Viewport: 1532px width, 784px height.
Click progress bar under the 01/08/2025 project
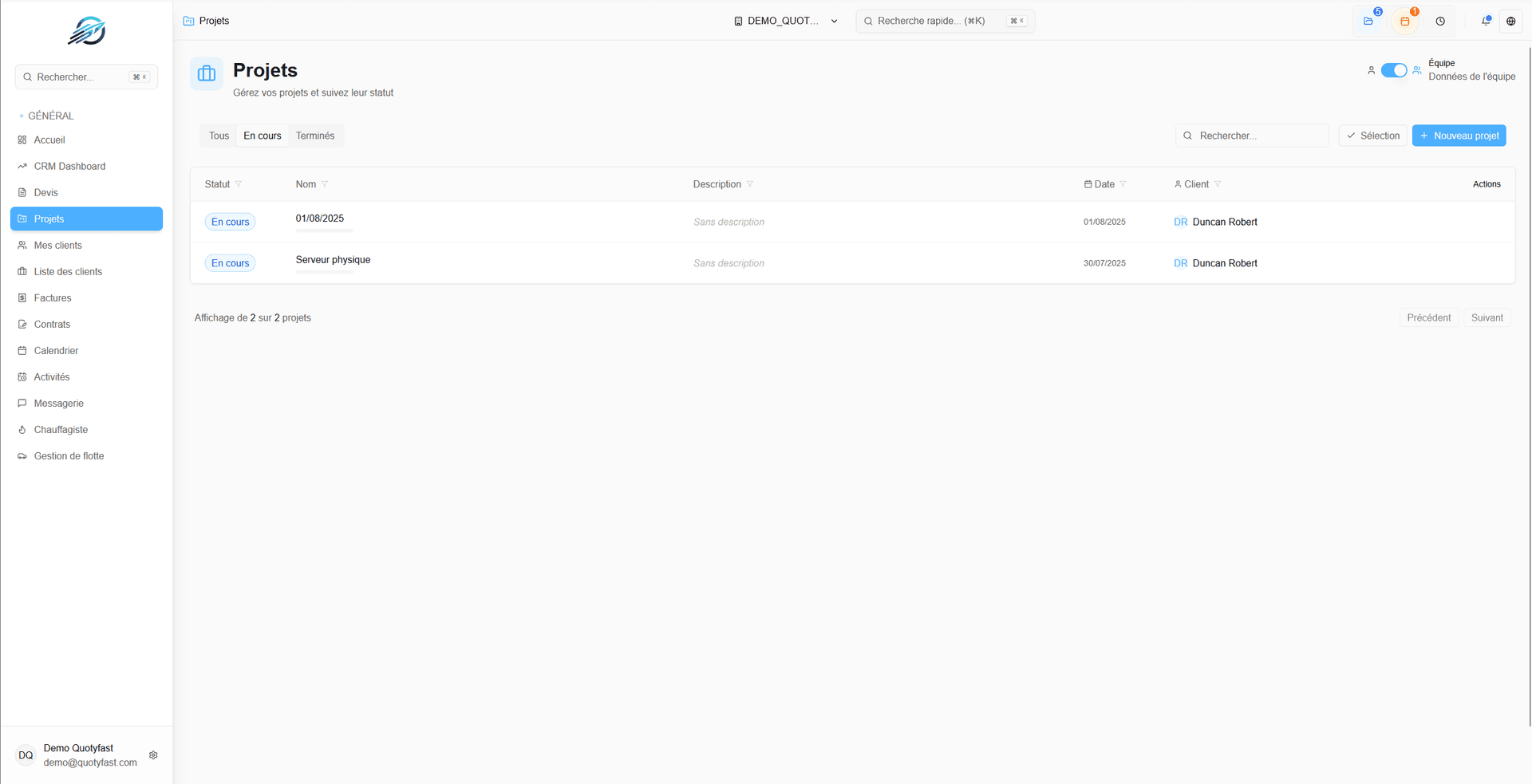click(324, 230)
